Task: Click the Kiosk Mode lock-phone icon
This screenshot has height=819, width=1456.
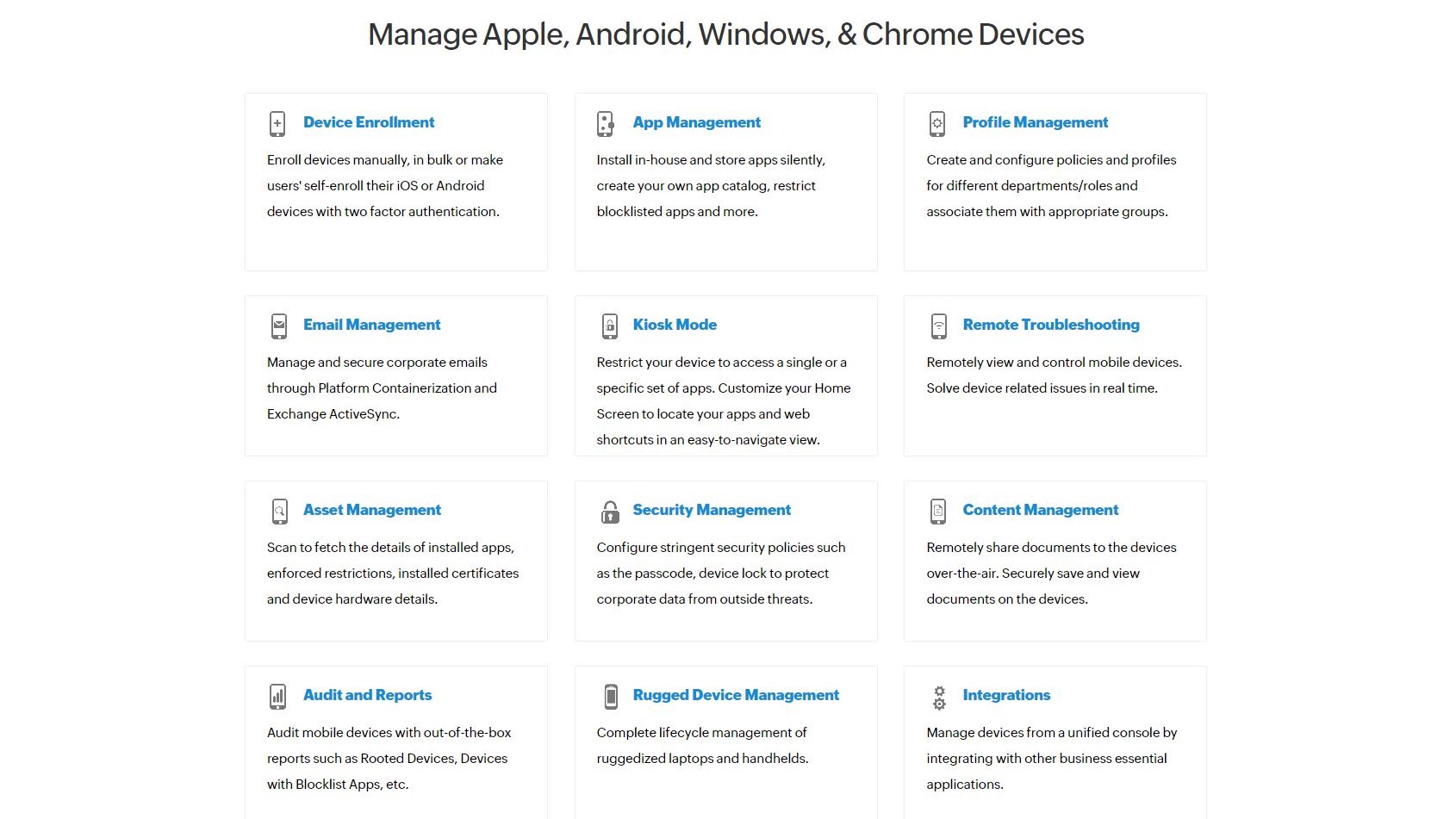Action: point(609,326)
